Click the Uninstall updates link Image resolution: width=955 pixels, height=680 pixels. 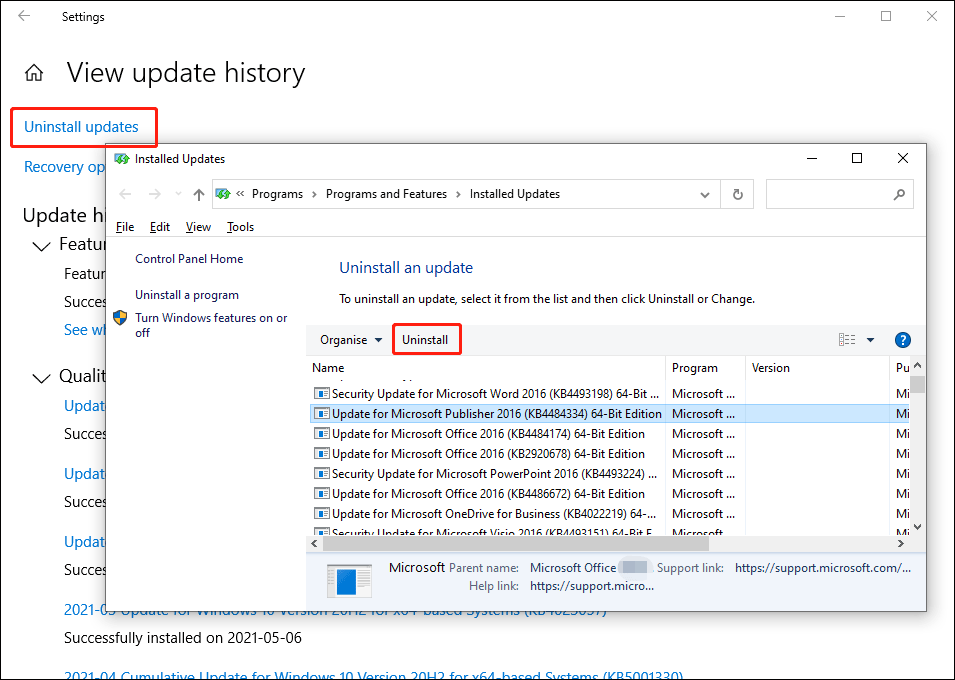point(81,127)
